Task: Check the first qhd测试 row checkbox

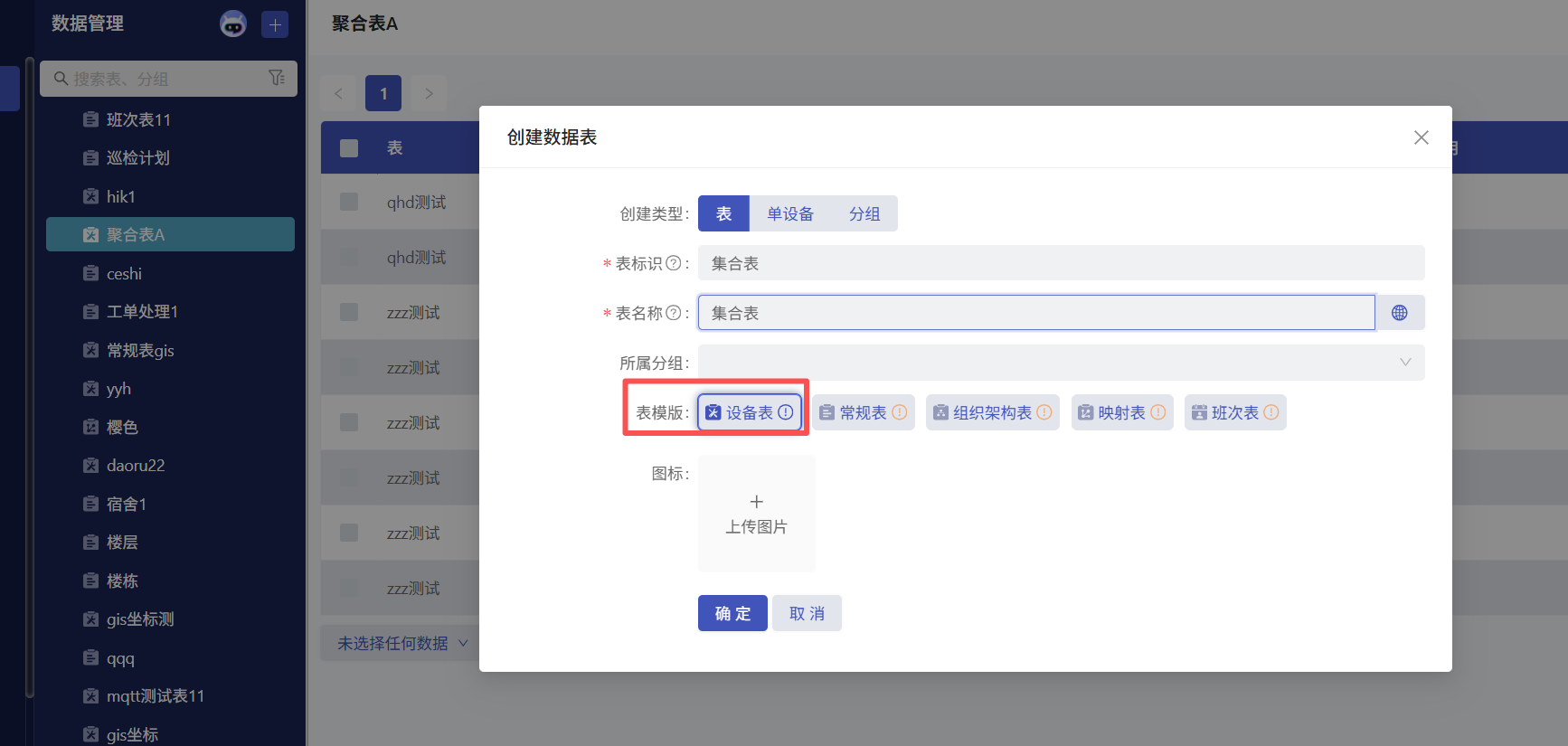Action: click(349, 202)
